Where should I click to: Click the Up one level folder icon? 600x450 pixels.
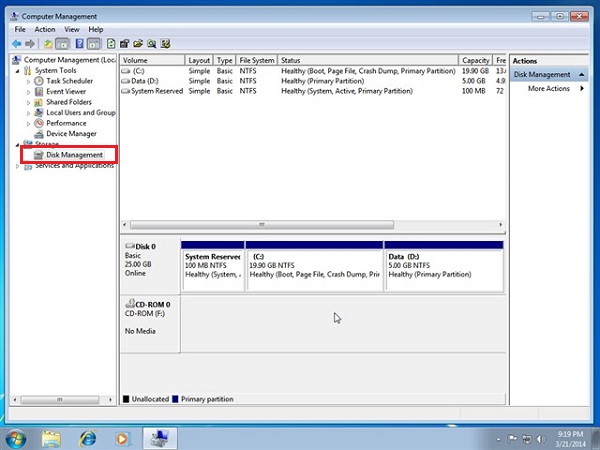click(48, 44)
